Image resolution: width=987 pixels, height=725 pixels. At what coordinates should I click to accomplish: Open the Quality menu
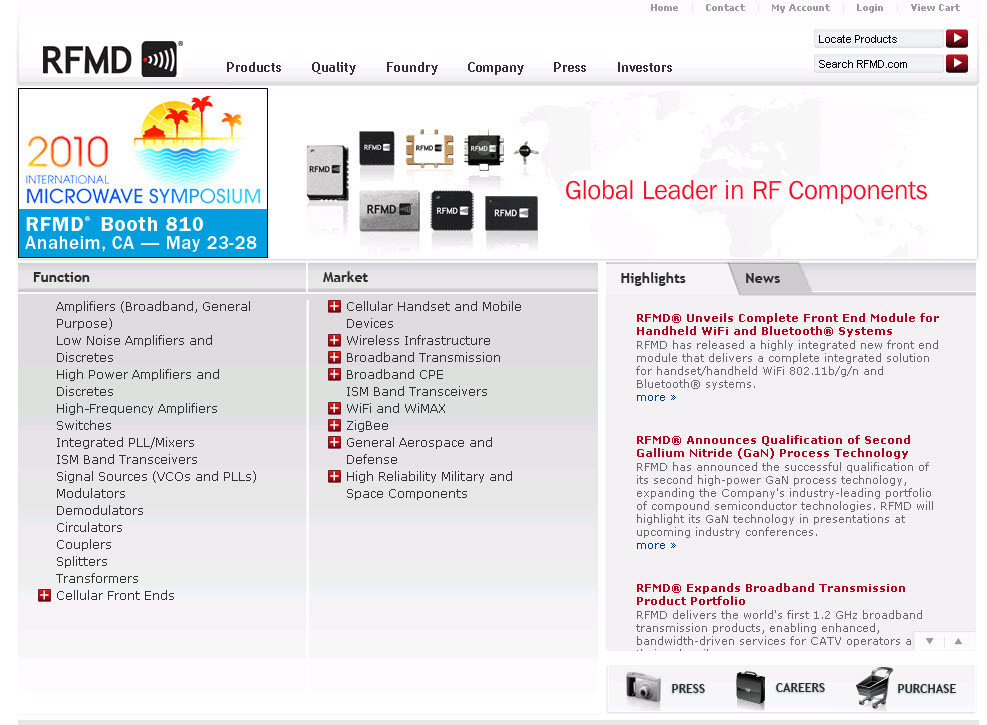(334, 67)
